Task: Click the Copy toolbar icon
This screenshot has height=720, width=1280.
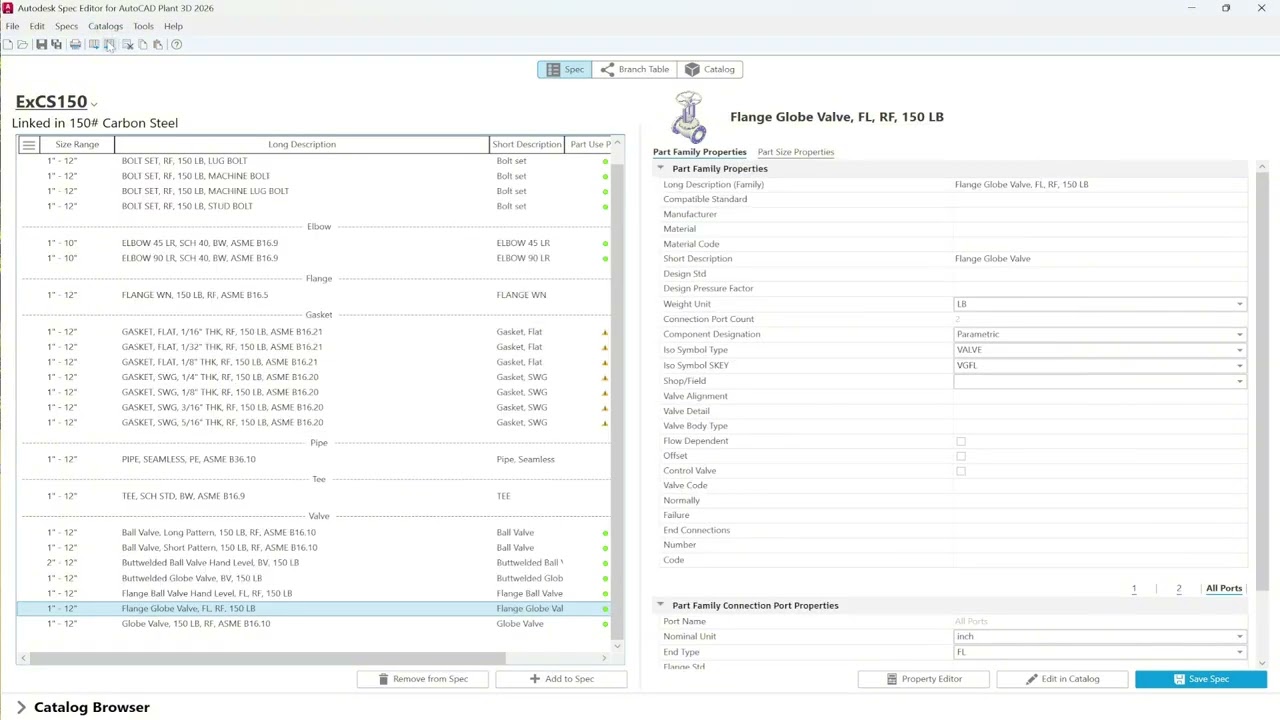Action: (142, 44)
